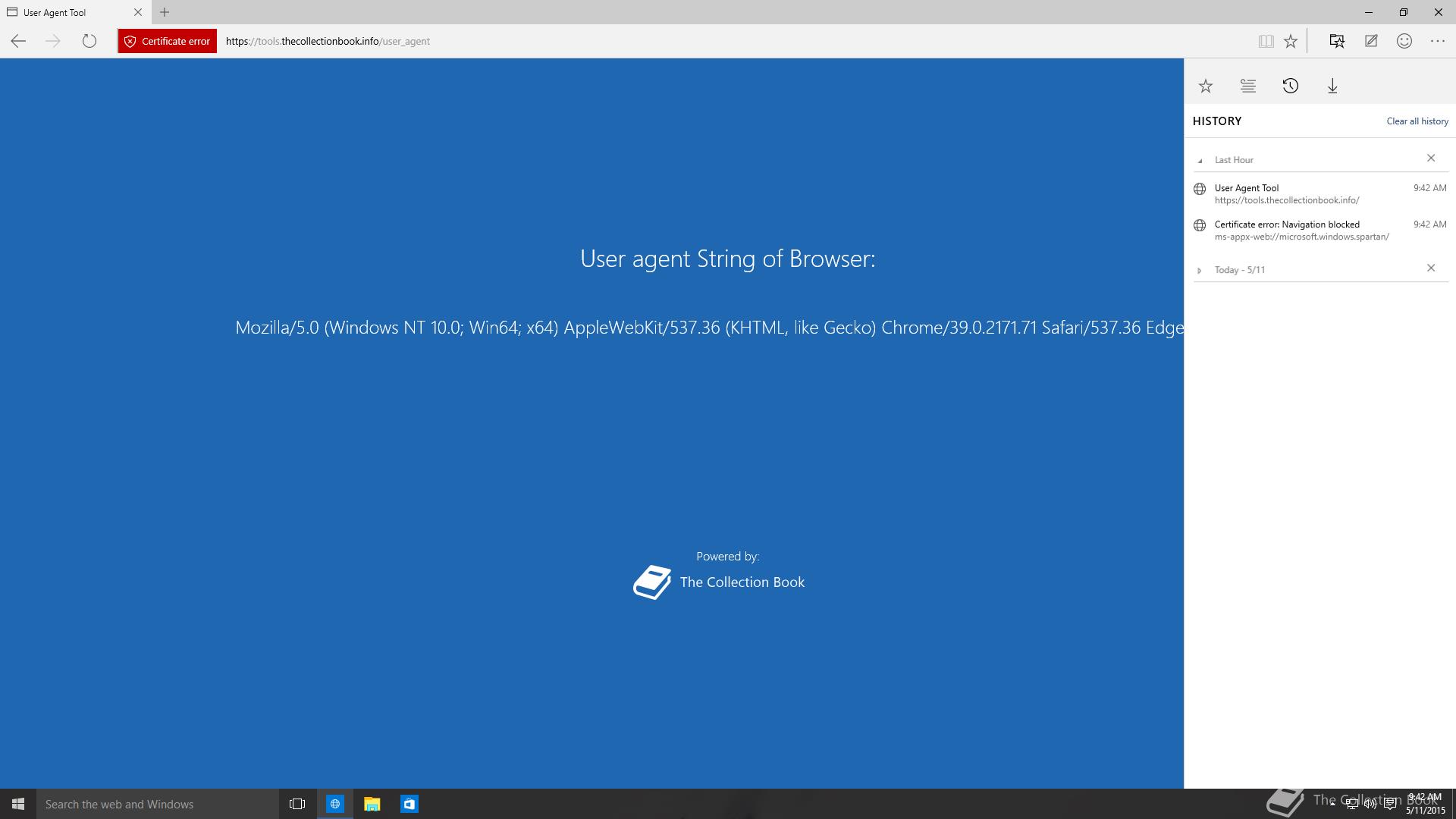The height and width of the screenshot is (819, 1456).
Task: Send feedback with the smiley icon
Action: pyautogui.click(x=1404, y=41)
